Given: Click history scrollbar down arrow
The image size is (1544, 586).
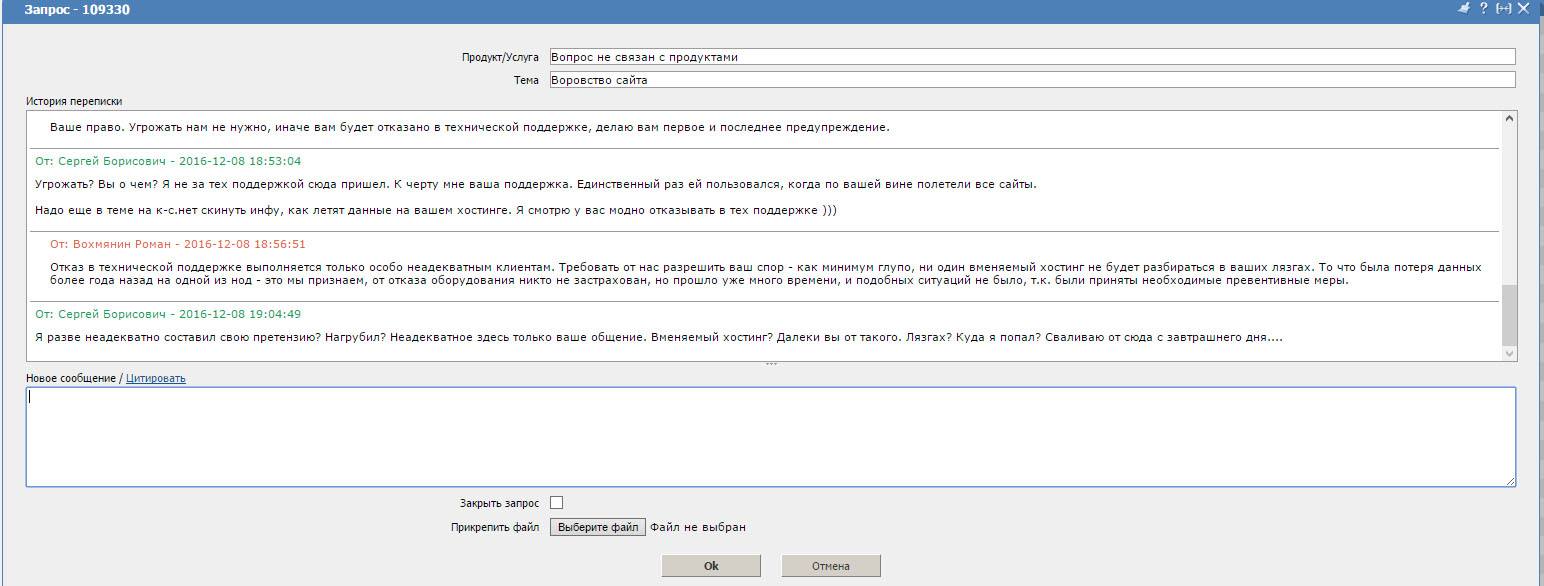Looking at the screenshot, I should coord(1509,353).
